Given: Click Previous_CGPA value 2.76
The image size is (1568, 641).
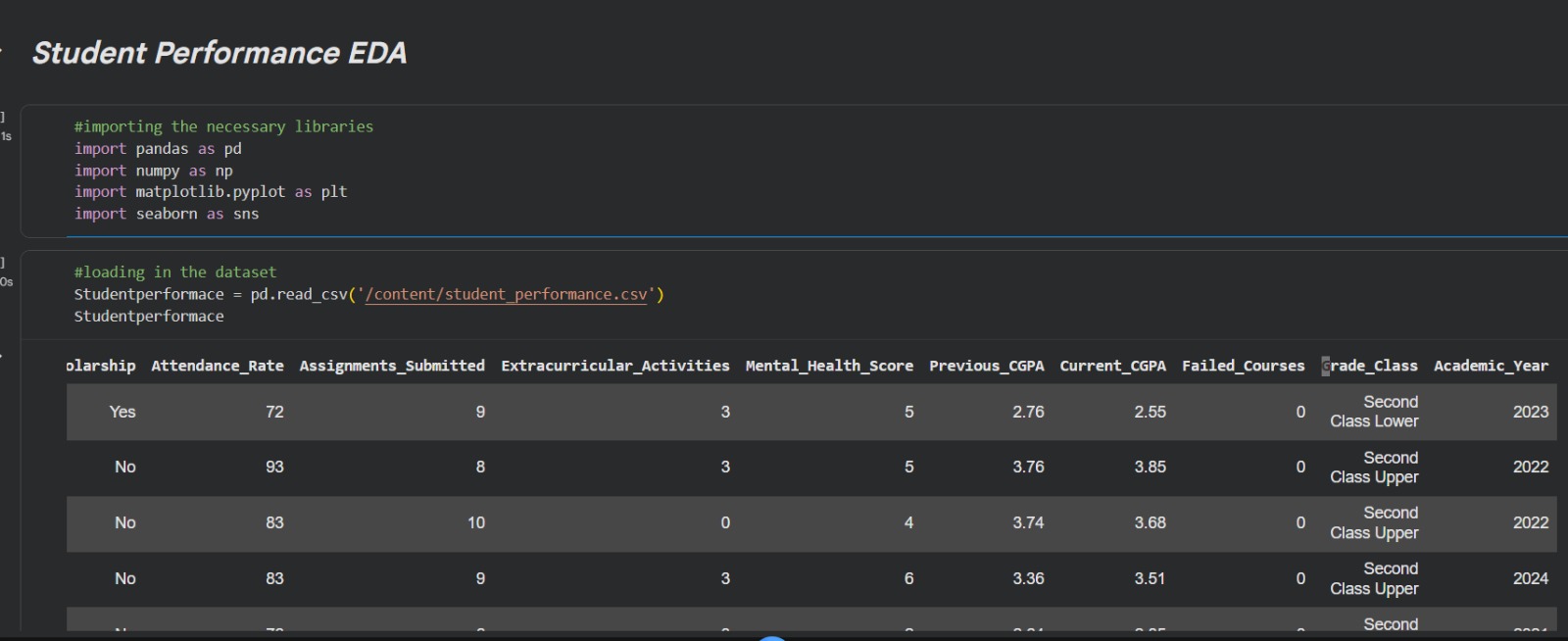Looking at the screenshot, I should click(1028, 412).
